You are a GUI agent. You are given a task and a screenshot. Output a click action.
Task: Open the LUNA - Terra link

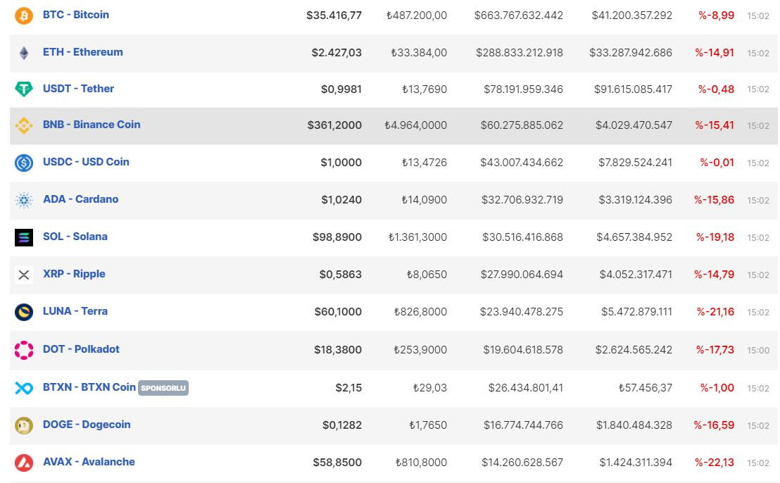(75, 311)
